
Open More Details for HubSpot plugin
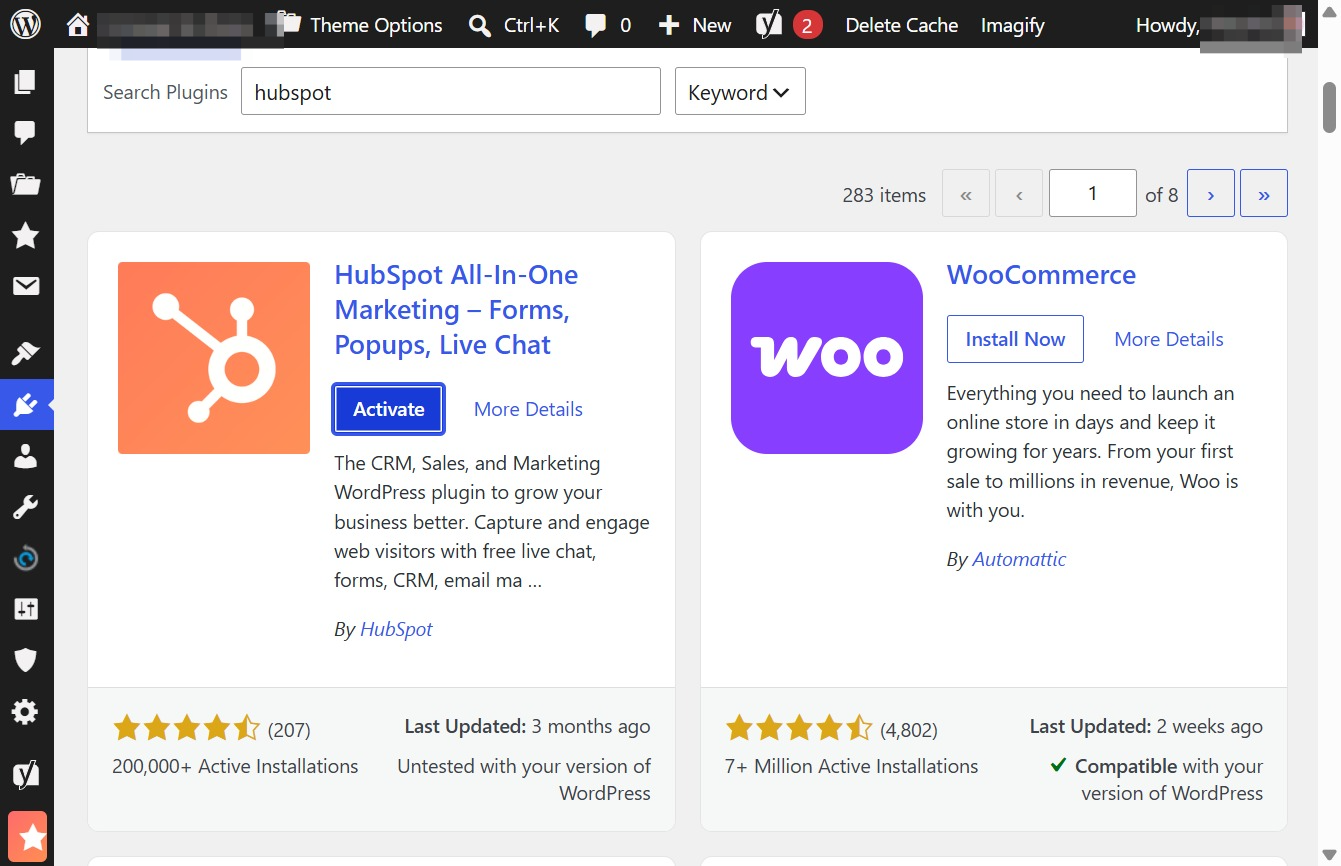point(528,409)
